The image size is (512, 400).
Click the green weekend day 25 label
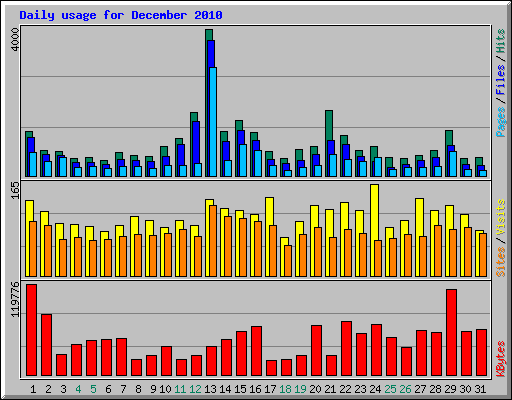(x=390, y=389)
